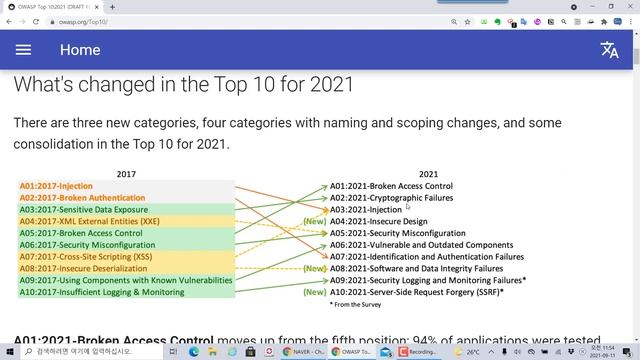Go back with the browser back arrow
Screen dimensions: 640x360
pos(9,22)
